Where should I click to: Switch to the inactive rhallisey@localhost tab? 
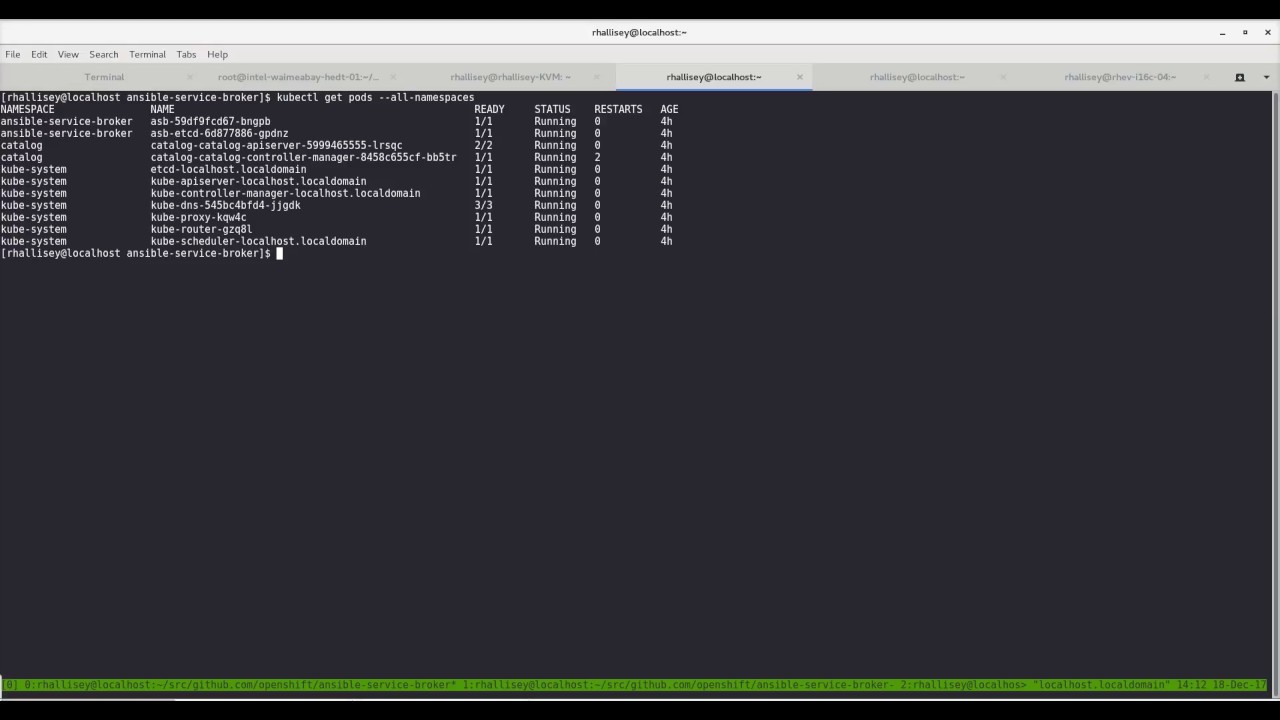(917, 77)
